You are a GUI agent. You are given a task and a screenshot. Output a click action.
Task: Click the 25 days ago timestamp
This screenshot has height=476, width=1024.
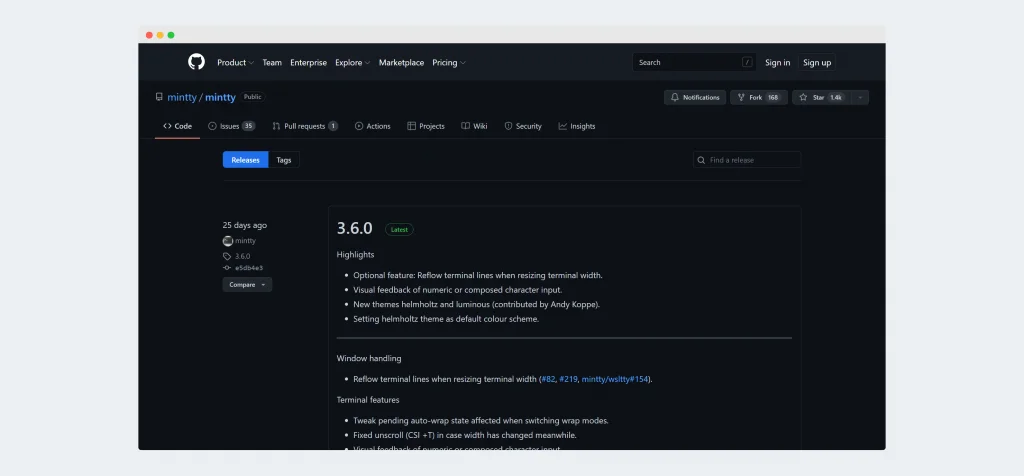pyautogui.click(x=245, y=225)
